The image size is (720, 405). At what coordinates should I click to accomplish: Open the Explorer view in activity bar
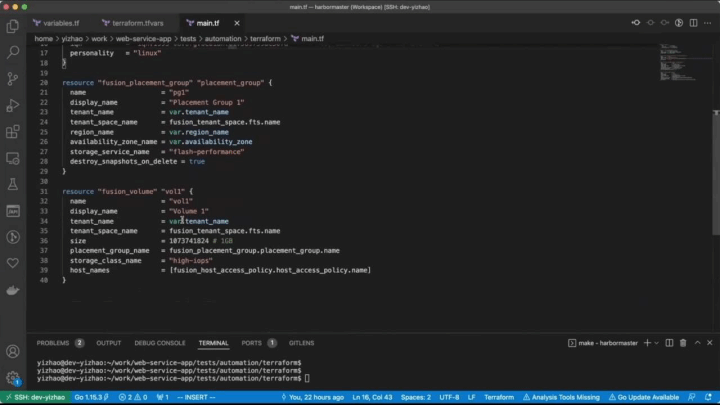click(x=13, y=26)
